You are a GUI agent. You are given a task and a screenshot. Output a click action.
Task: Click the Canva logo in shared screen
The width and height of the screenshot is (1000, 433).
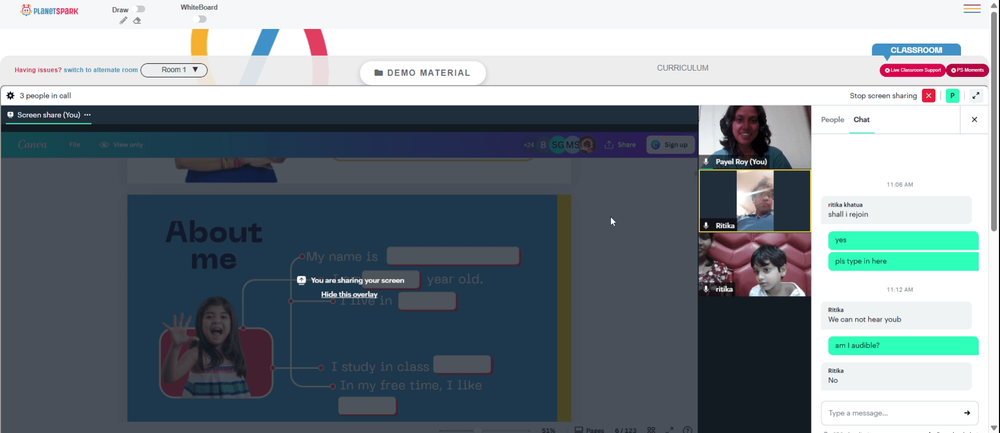tap(32, 145)
